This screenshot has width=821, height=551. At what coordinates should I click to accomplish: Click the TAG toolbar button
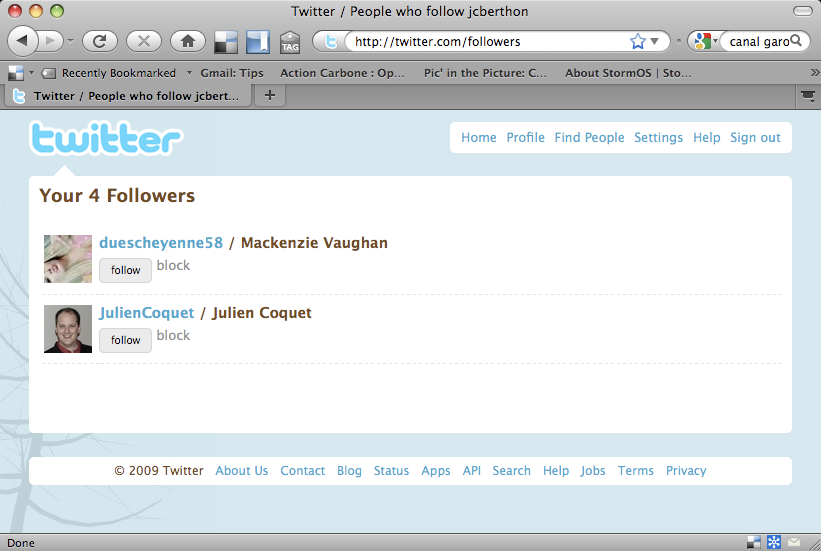[x=290, y=42]
